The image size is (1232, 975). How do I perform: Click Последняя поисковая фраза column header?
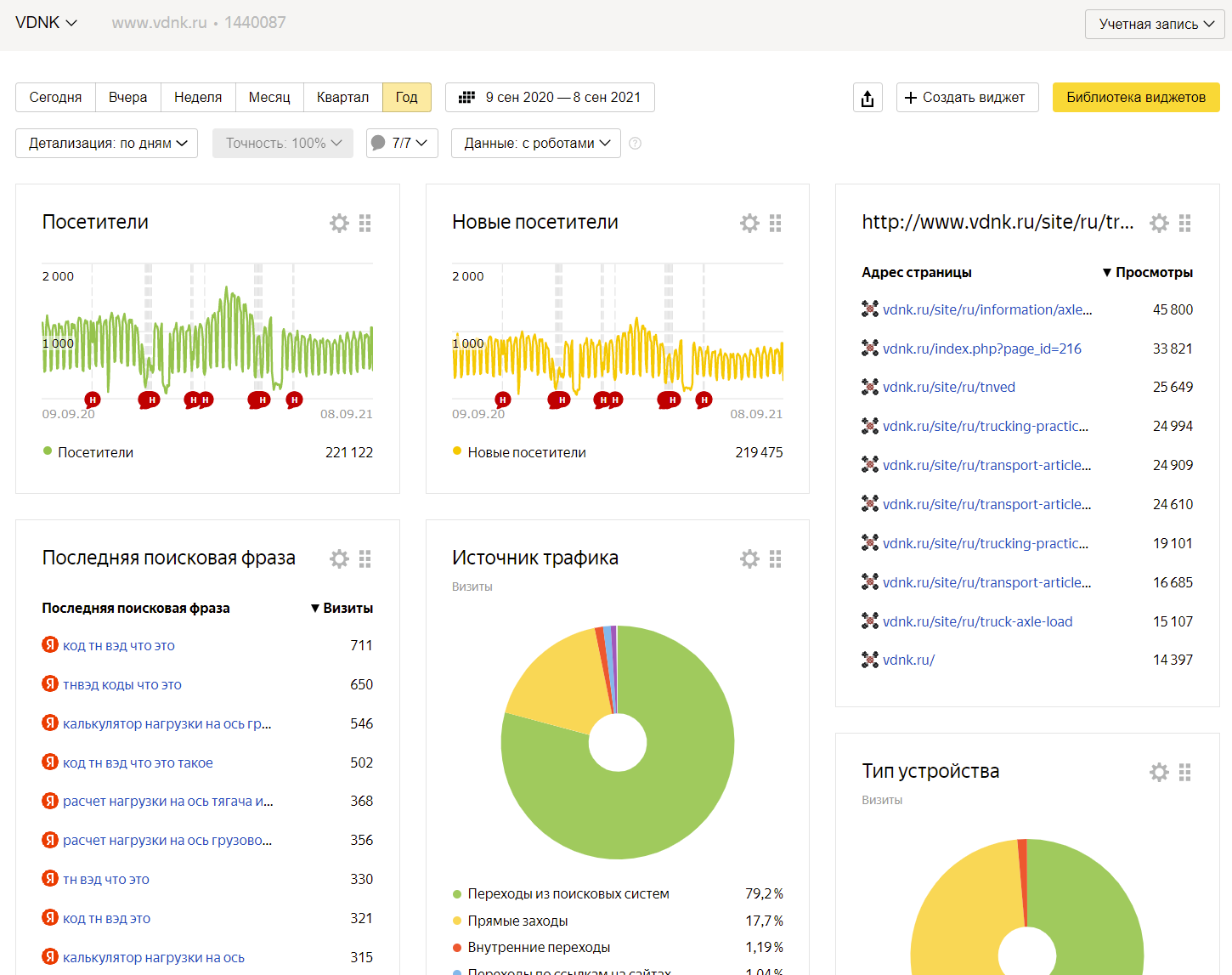pyautogui.click(x=136, y=608)
